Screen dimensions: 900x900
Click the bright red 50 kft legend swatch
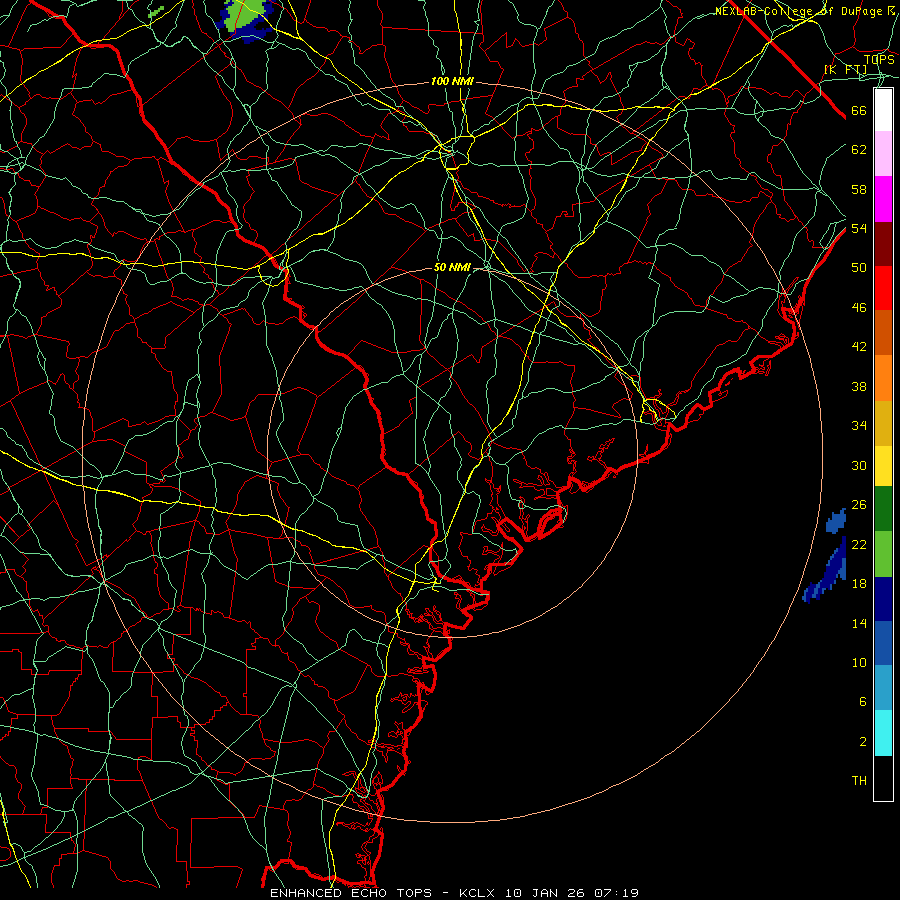(x=883, y=288)
